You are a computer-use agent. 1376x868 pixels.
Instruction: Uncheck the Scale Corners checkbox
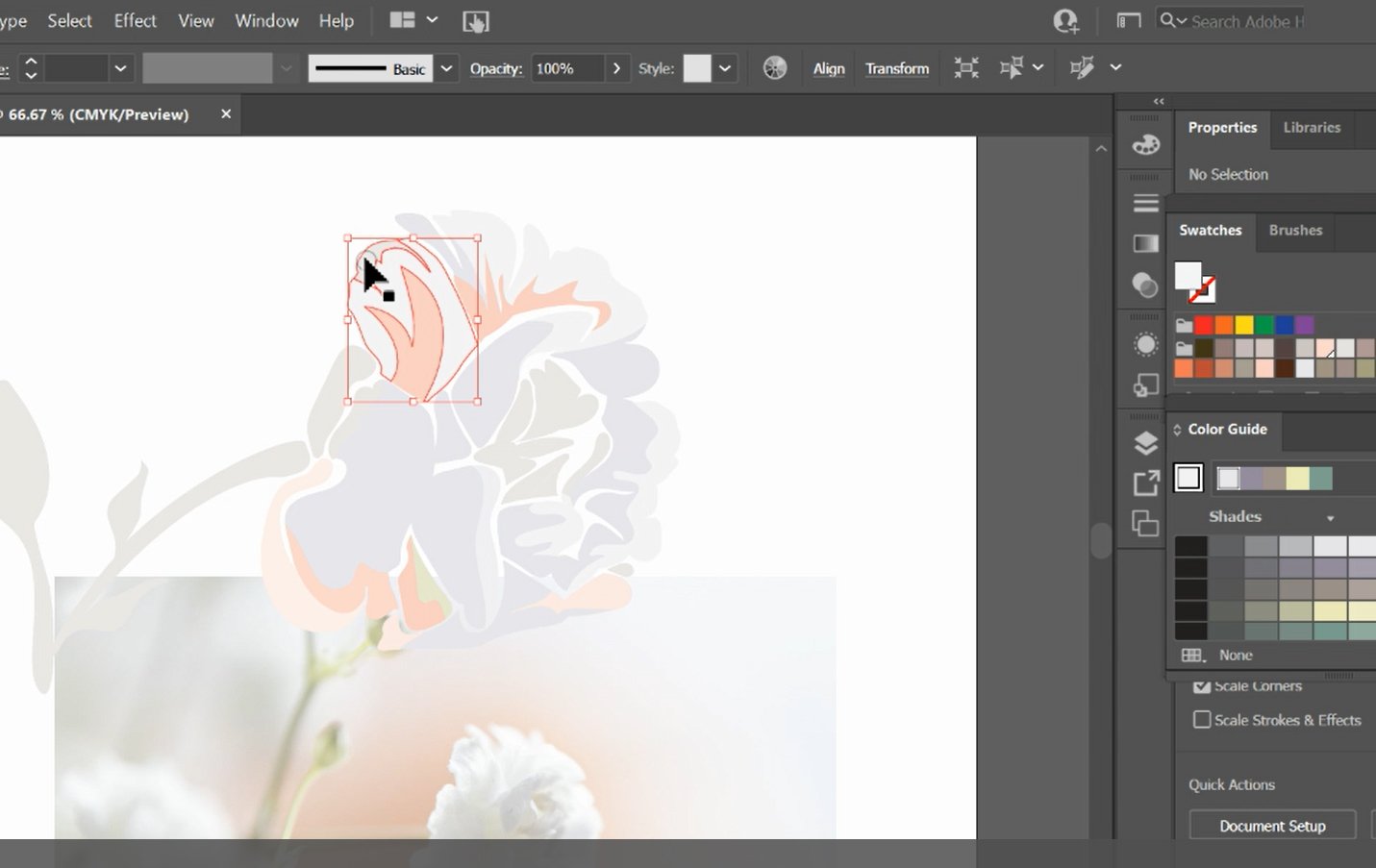1202,686
